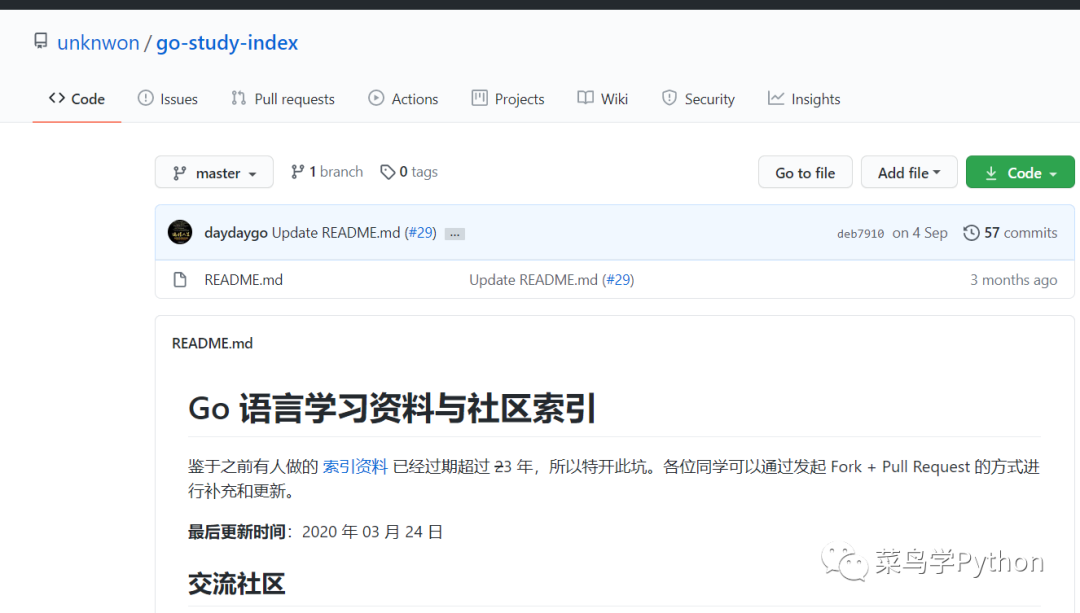Click the Code tab angle-brackets icon
The height and width of the screenshot is (613, 1080).
(x=56, y=98)
